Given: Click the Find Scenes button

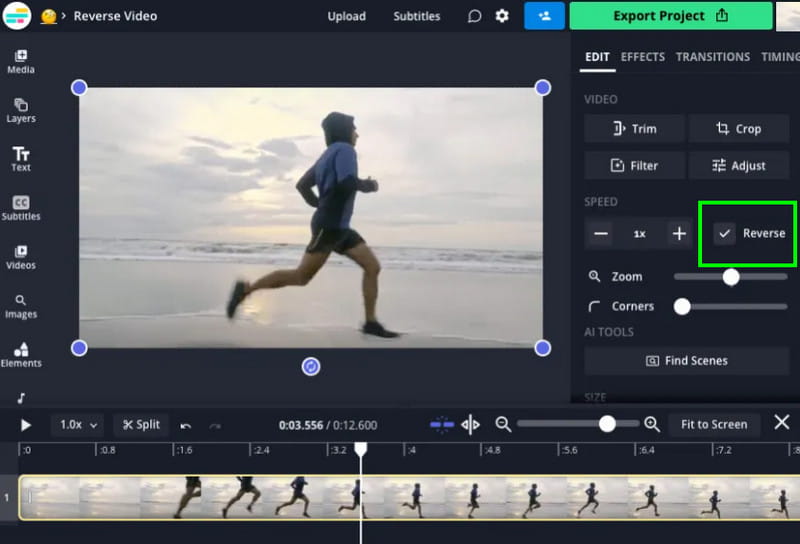Looking at the screenshot, I should tap(687, 360).
